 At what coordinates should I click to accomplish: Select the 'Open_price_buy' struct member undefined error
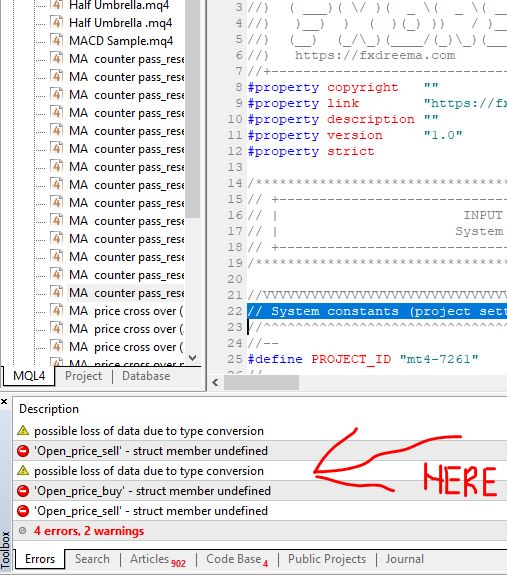[x=260, y=491]
